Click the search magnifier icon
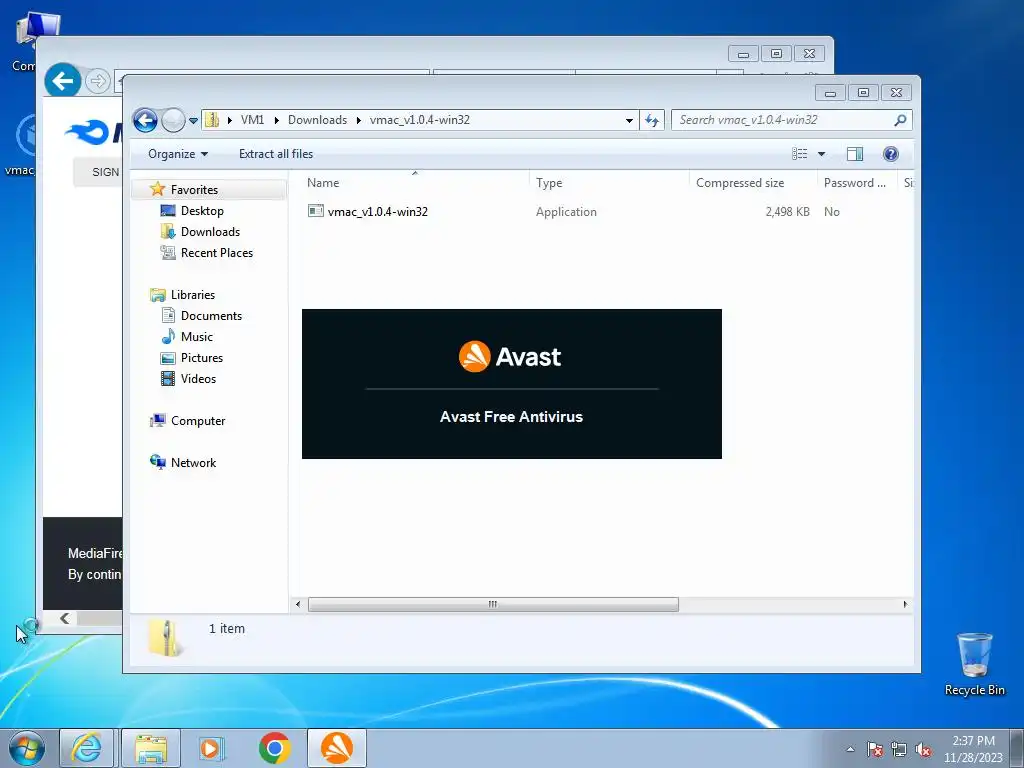The width and height of the screenshot is (1024, 768). [x=900, y=120]
